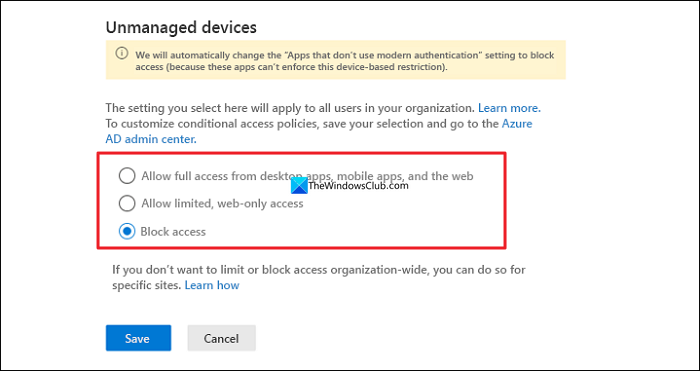
Task: Open the Azure AD admin center link
Action: coord(319,131)
